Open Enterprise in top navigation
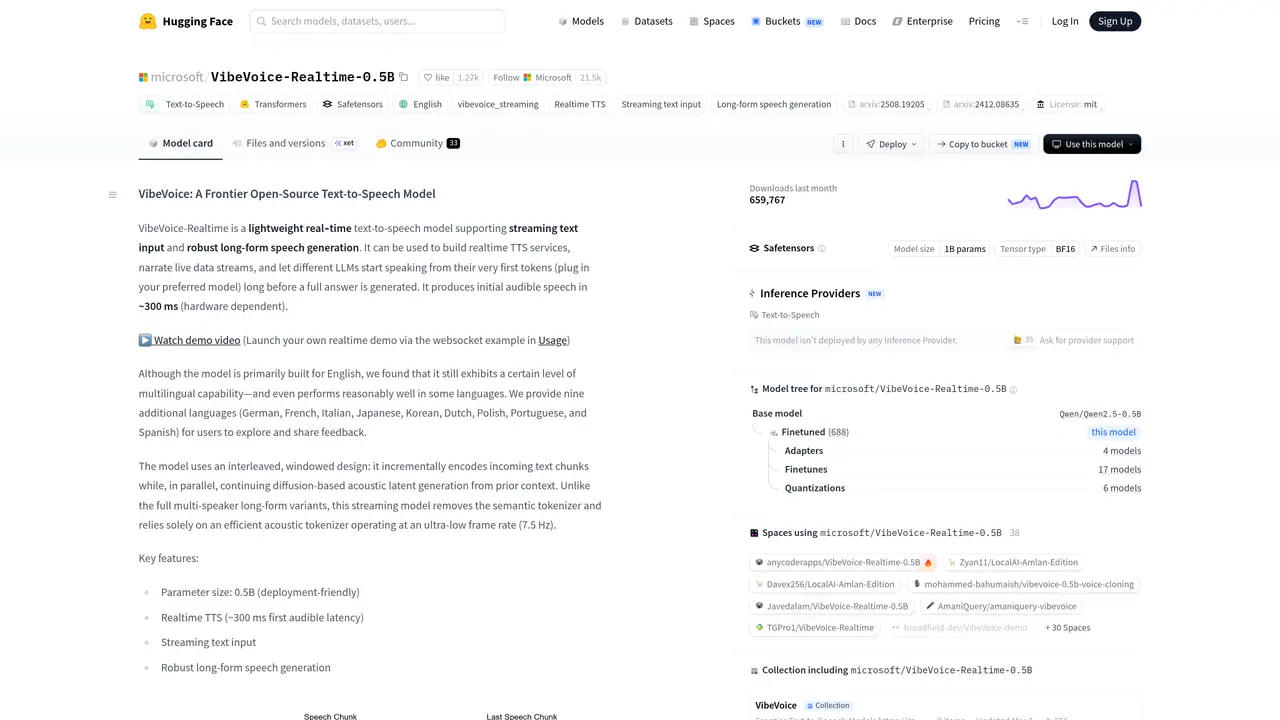Image resolution: width=1280 pixels, height=720 pixels. point(922,21)
